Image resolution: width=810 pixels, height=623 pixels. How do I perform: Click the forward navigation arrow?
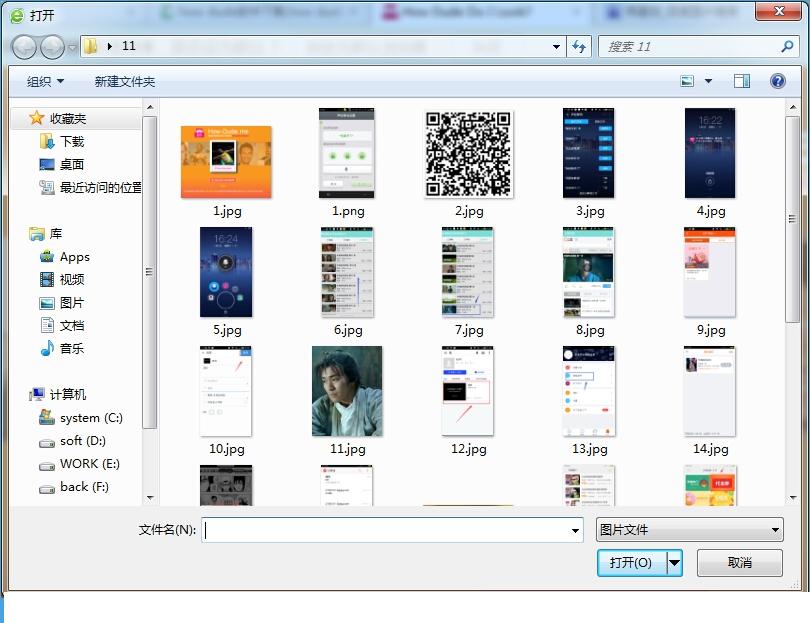[x=52, y=47]
